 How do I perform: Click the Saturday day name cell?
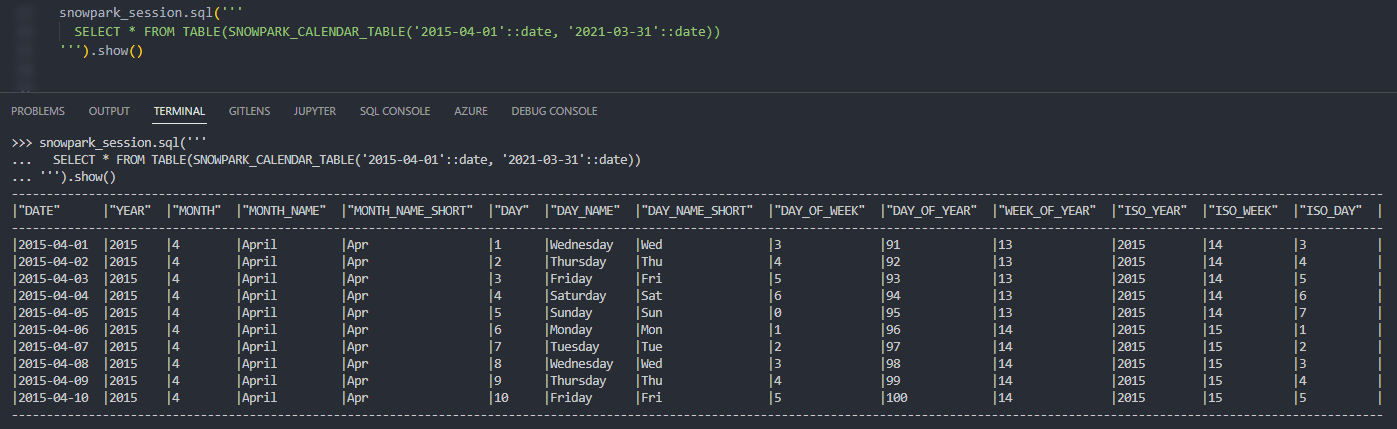[577, 295]
